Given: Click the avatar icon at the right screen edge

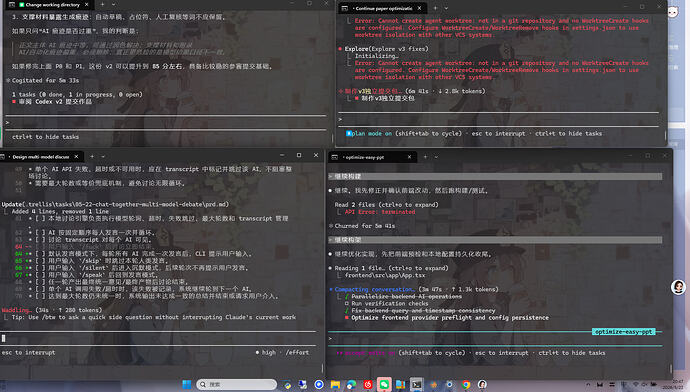Looking at the screenshot, I should click(678, 287).
